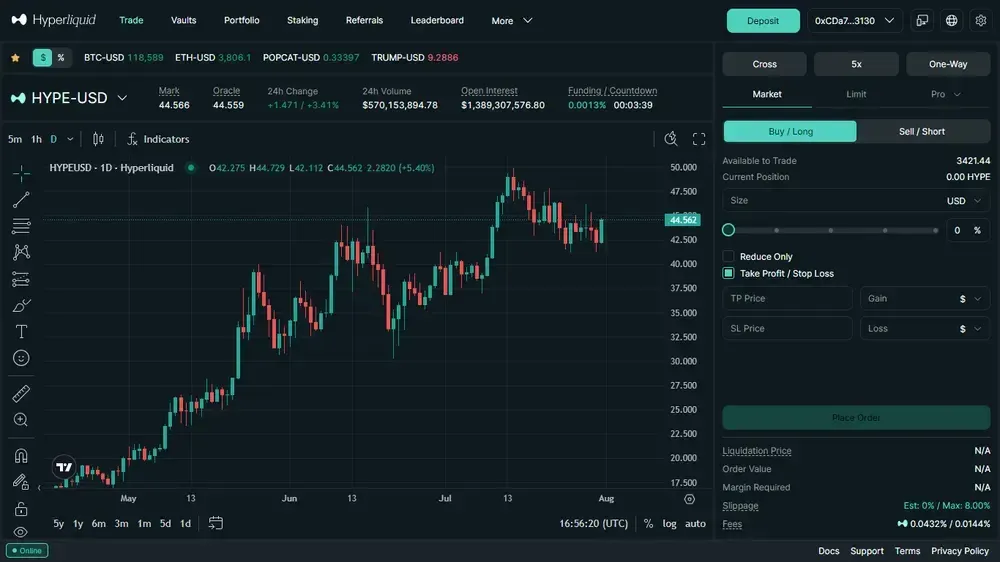
Task: Set chart range to 3m
Action: pyautogui.click(x=121, y=523)
